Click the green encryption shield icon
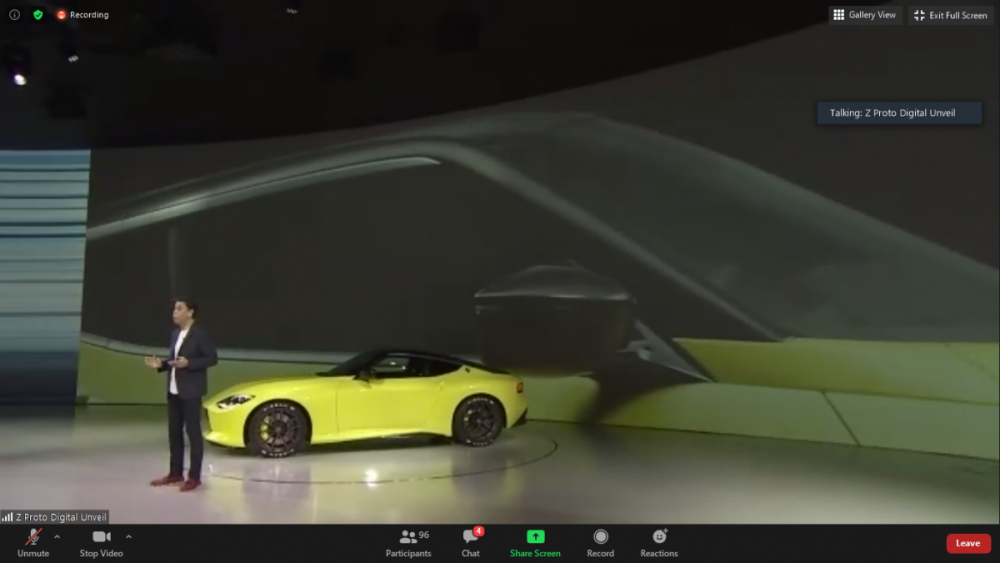This screenshot has height=563, width=1000. pyautogui.click(x=38, y=15)
